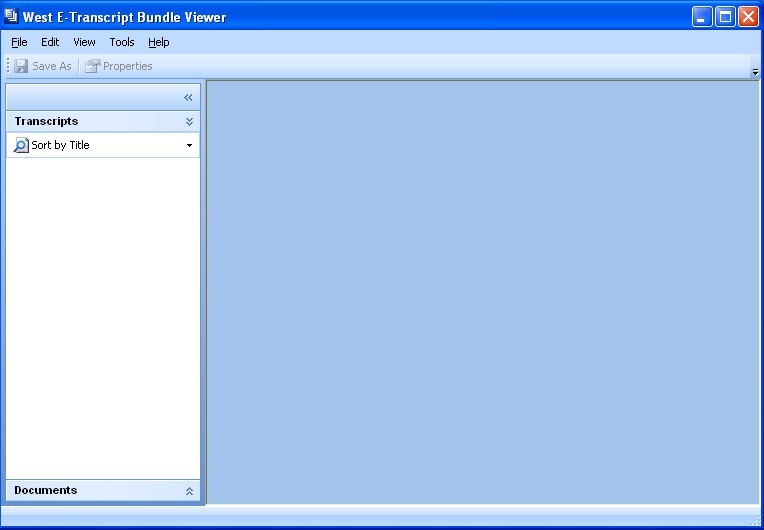The width and height of the screenshot is (764, 530).
Task: Click the toolbar drag handle grip
Action: coord(8,66)
